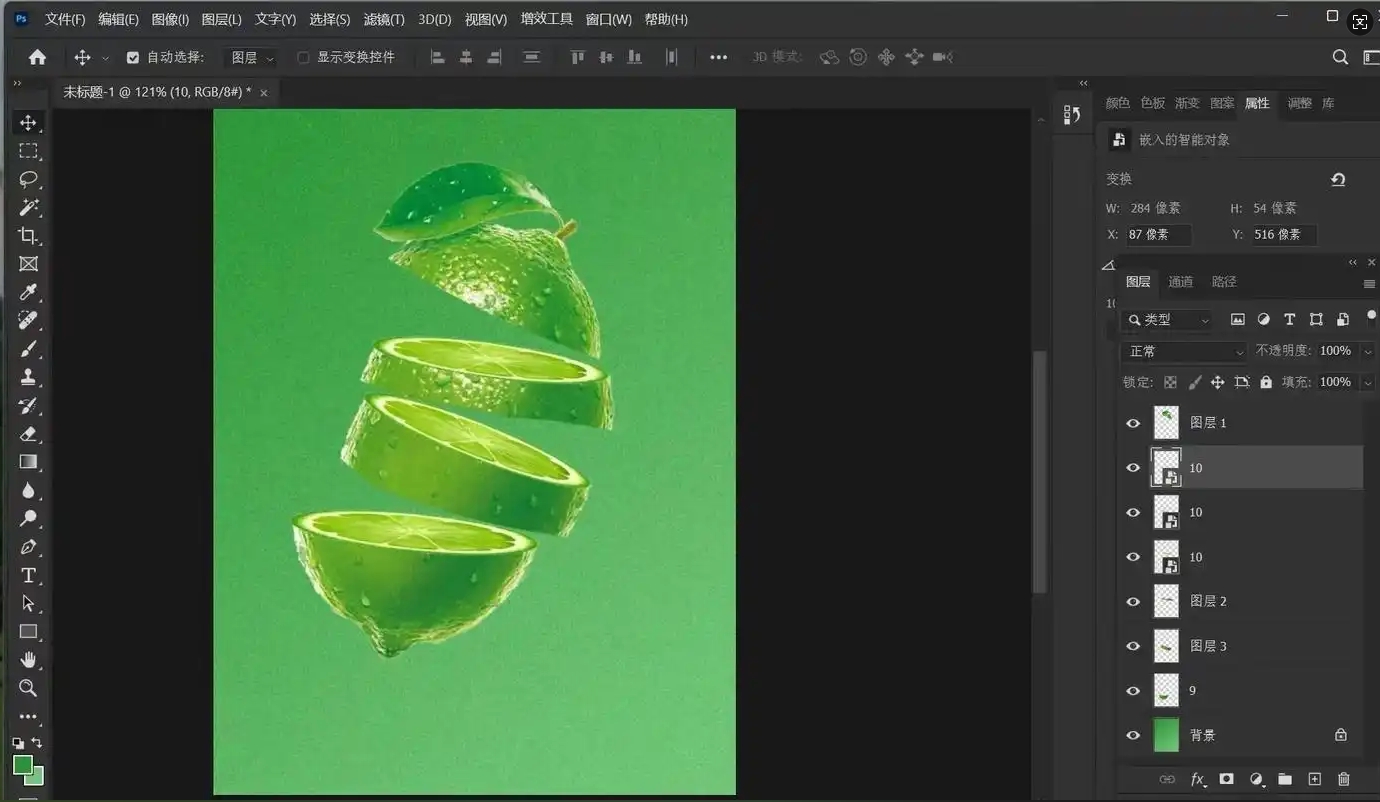Add layer mask icon
This screenshot has height=802, width=1380.
tap(1226, 779)
